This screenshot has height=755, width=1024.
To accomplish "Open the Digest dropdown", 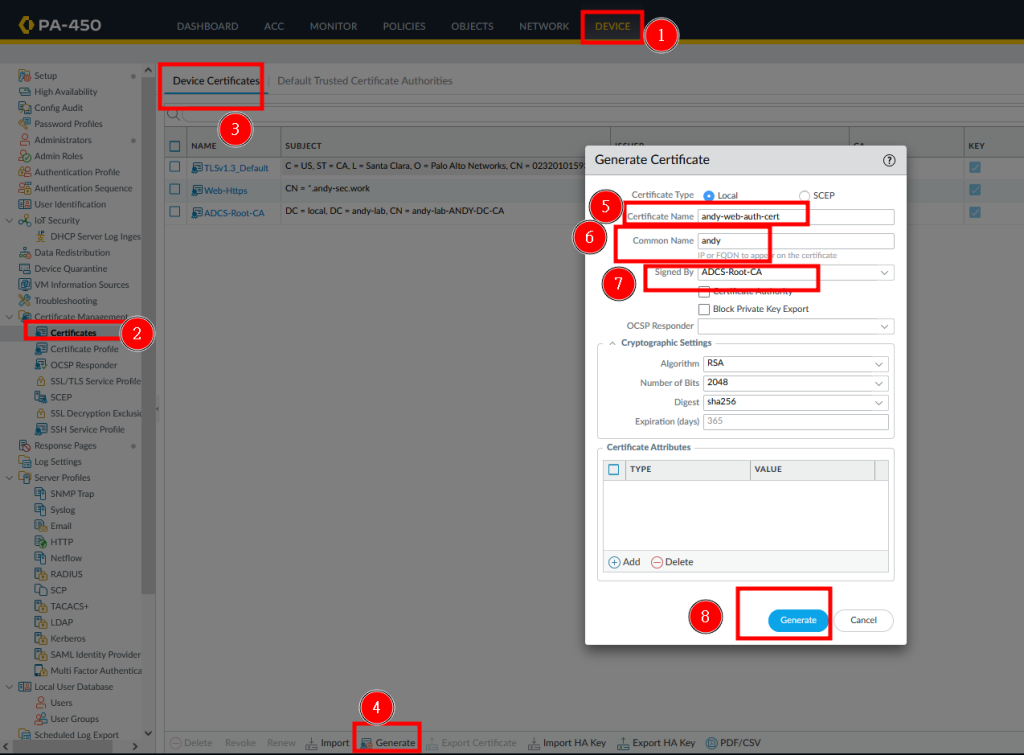I will [x=879, y=403].
